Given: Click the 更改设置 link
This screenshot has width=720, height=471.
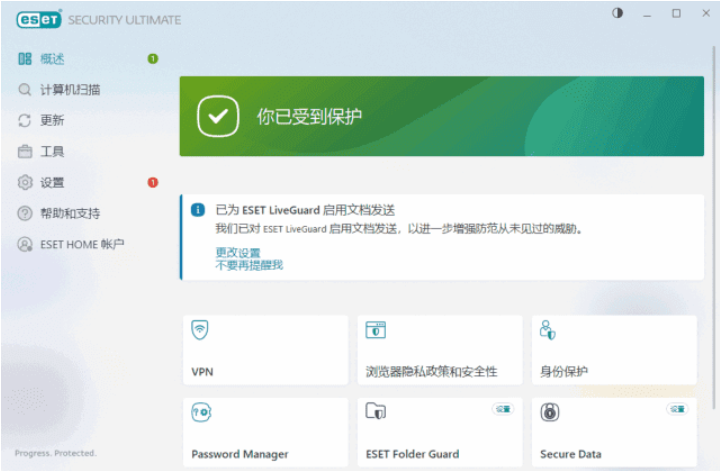Looking at the screenshot, I should coord(238,252).
